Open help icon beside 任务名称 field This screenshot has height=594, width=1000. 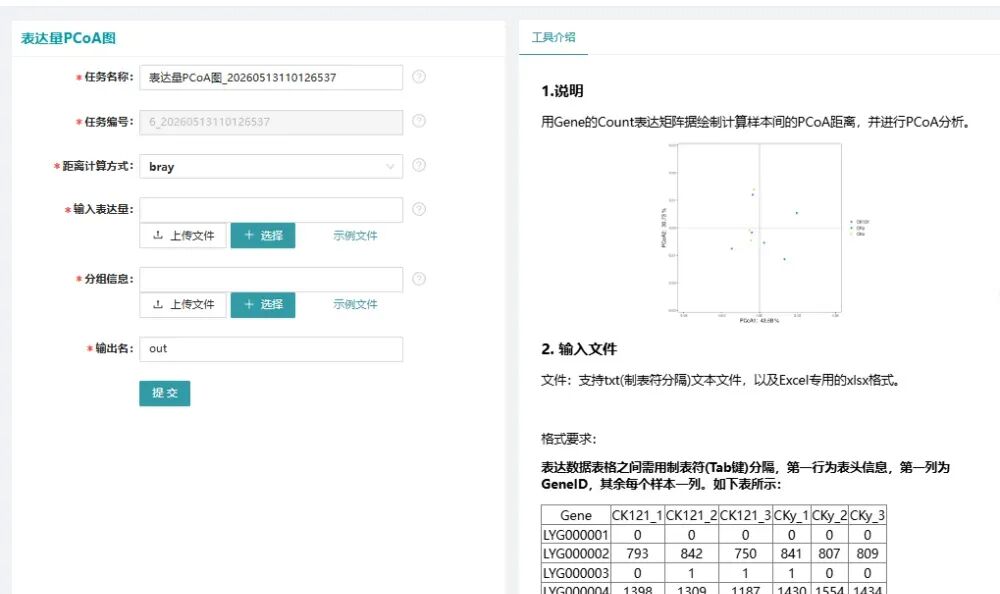pyautogui.click(x=419, y=77)
